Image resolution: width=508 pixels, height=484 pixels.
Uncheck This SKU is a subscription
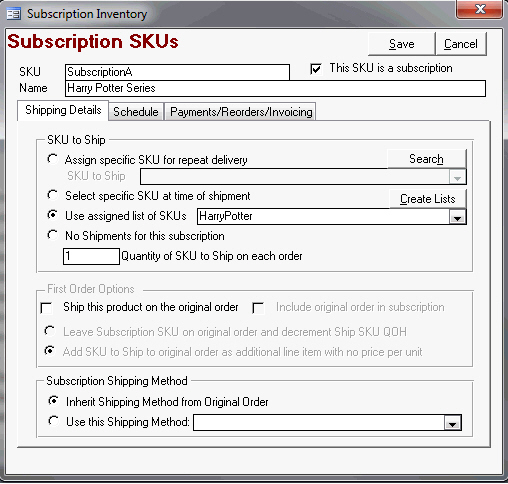coord(316,69)
